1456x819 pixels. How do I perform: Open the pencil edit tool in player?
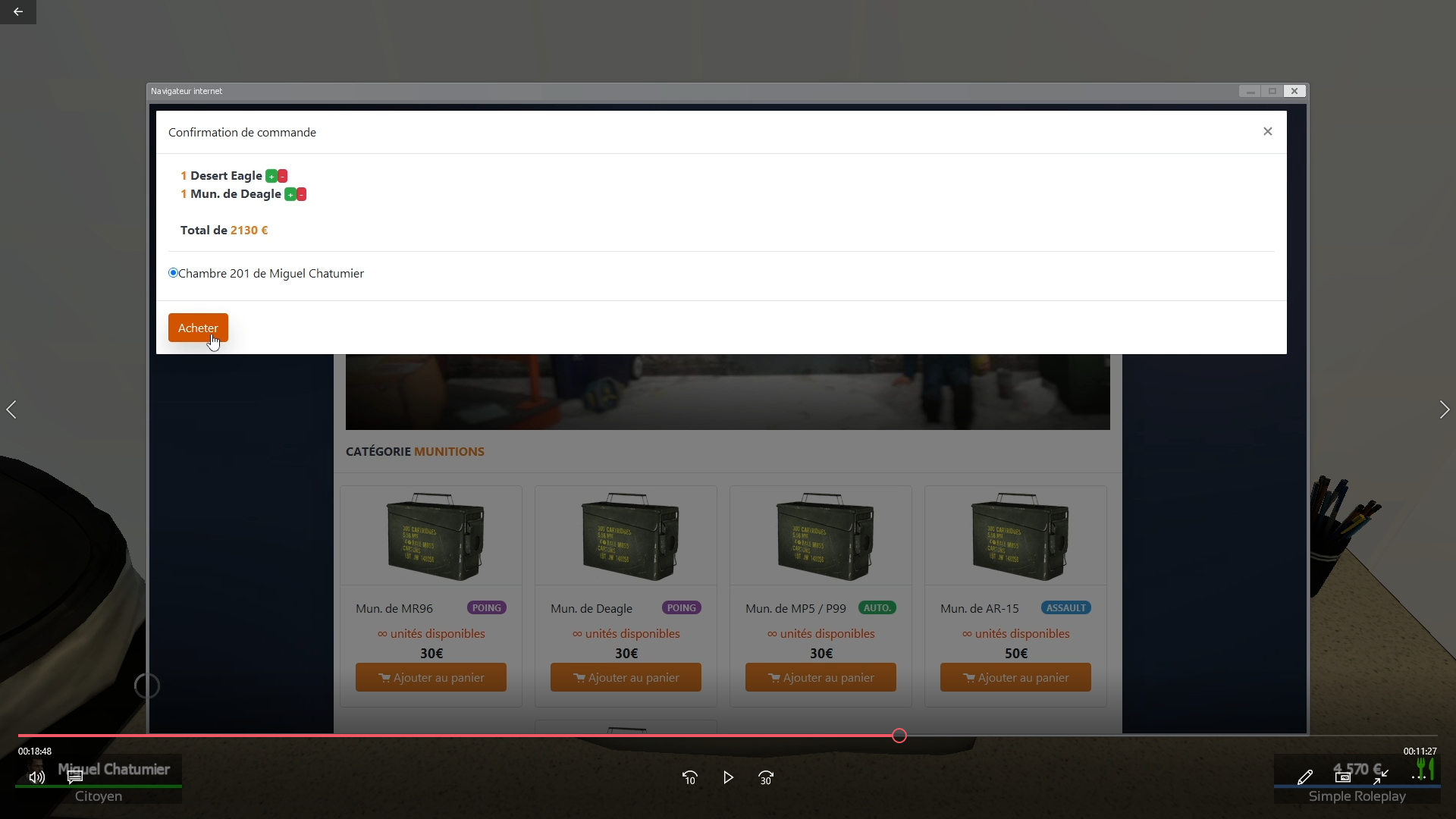[1305, 777]
